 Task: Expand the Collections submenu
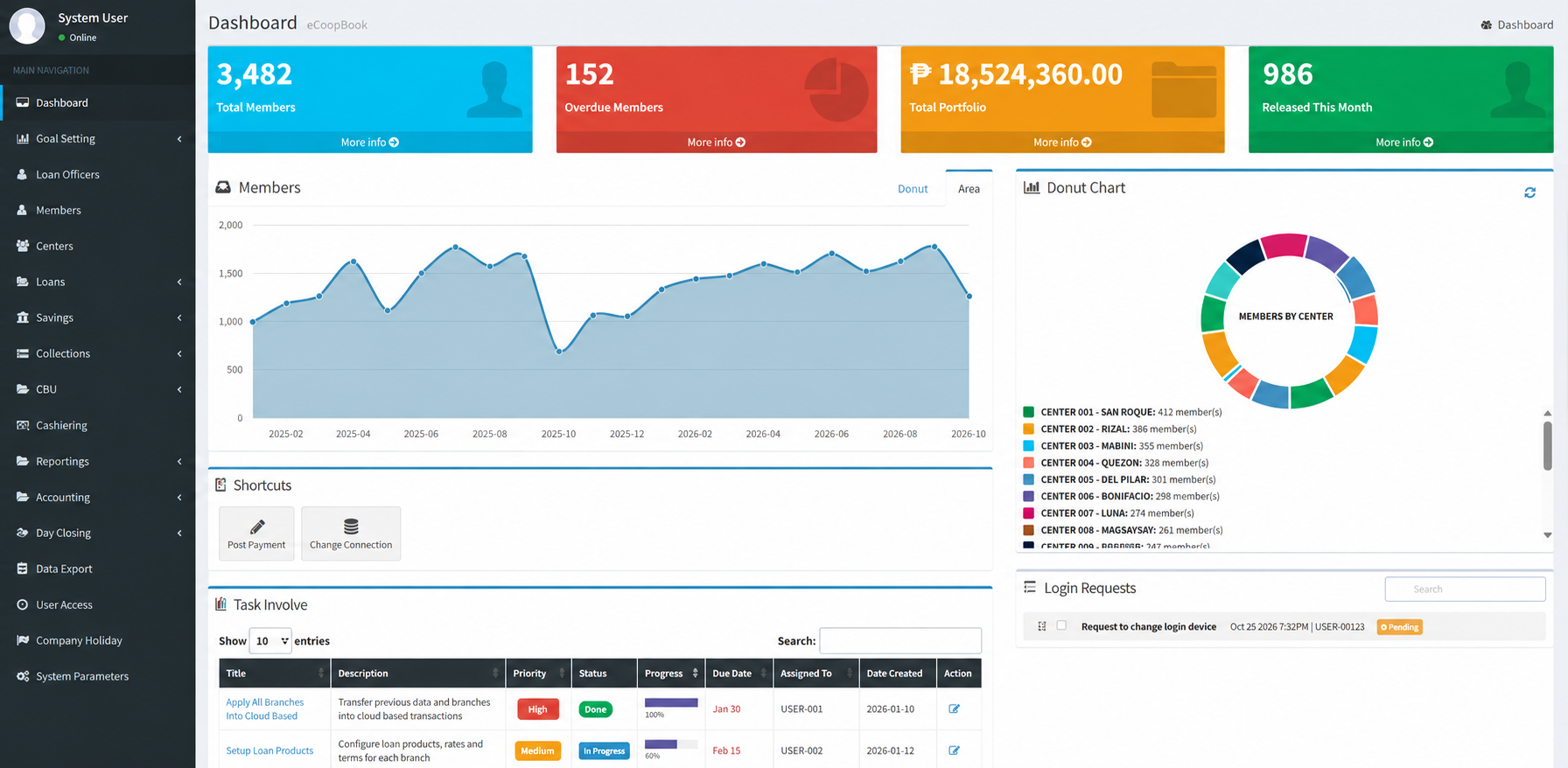[98, 353]
